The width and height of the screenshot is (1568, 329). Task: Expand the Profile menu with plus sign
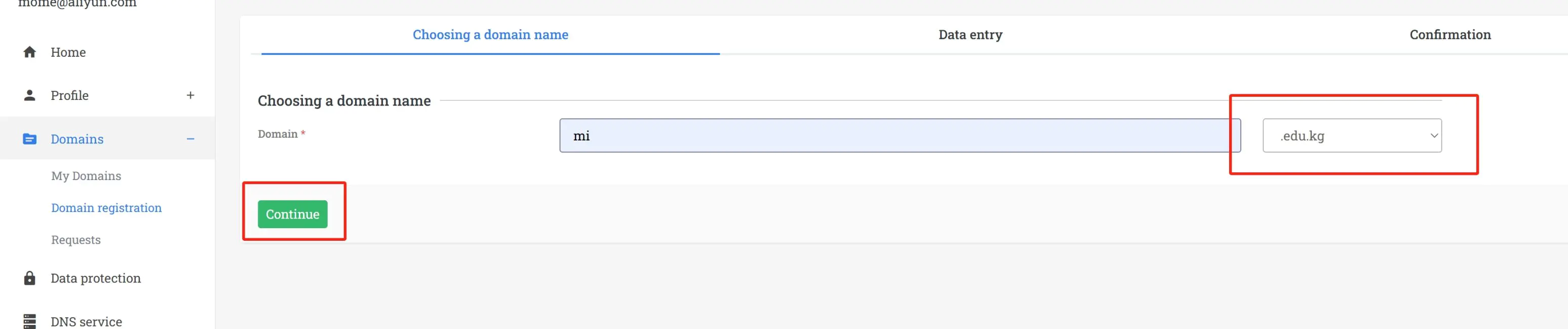point(190,96)
